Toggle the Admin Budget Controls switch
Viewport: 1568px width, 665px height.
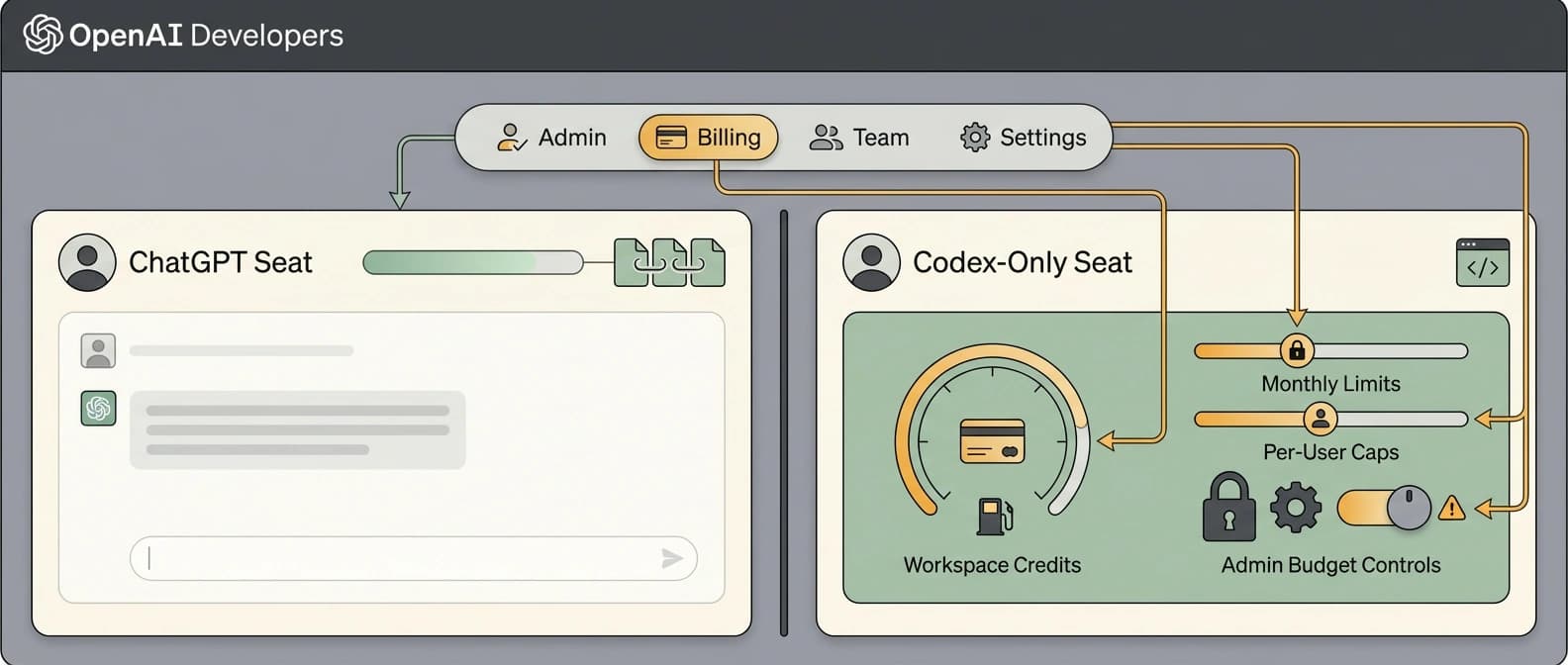1384,508
